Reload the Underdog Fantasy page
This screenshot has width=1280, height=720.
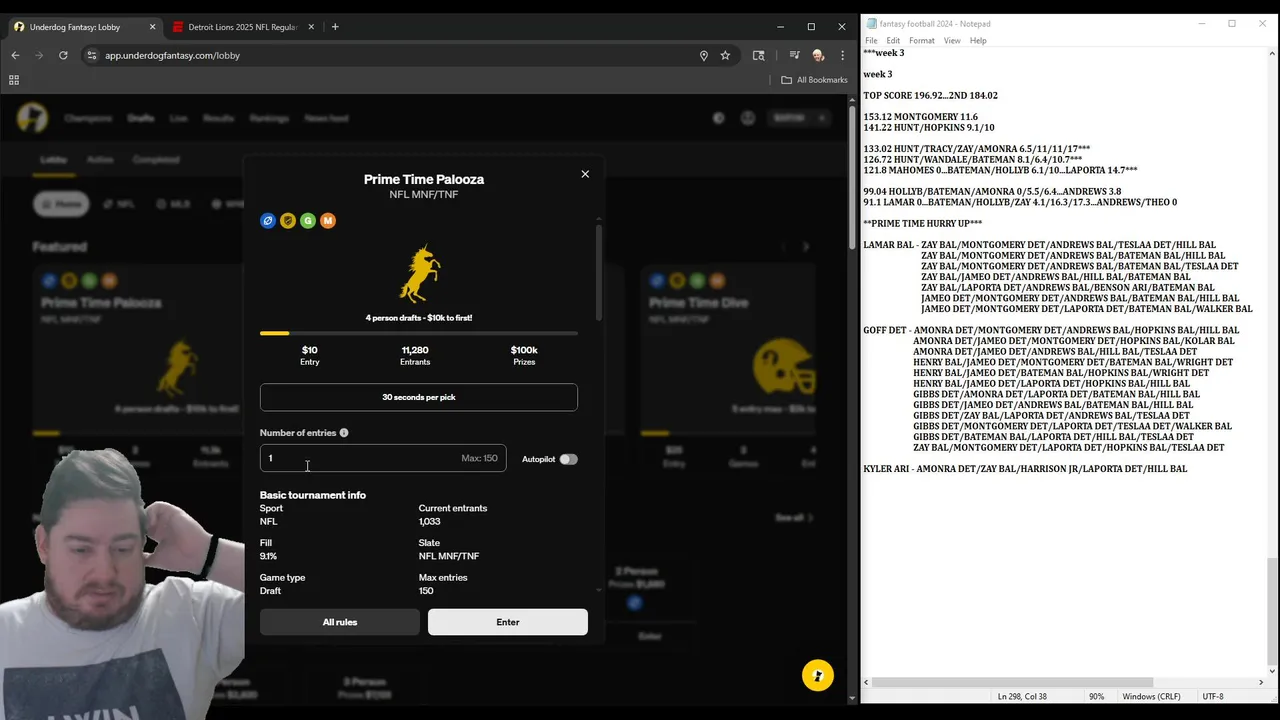pos(63,55)
